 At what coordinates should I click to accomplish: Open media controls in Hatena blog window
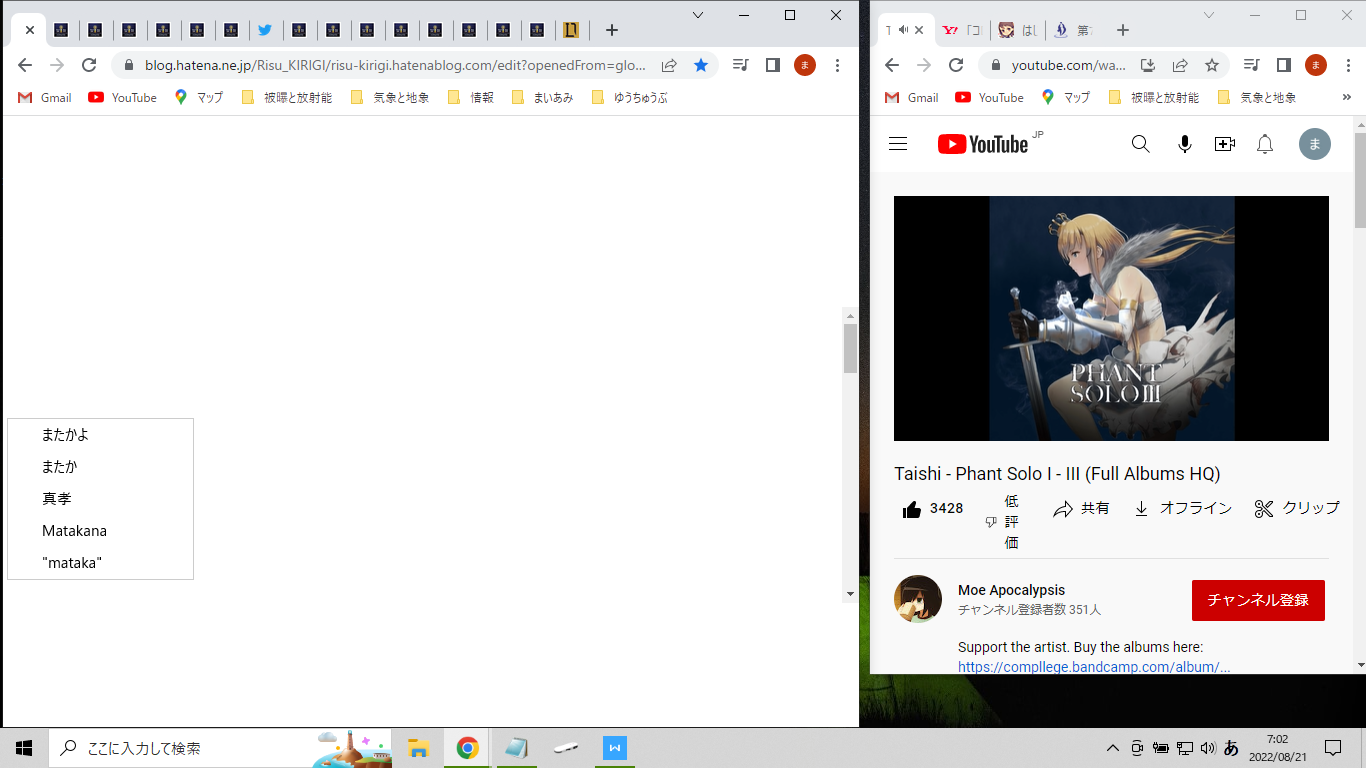(x=741, y=65)
